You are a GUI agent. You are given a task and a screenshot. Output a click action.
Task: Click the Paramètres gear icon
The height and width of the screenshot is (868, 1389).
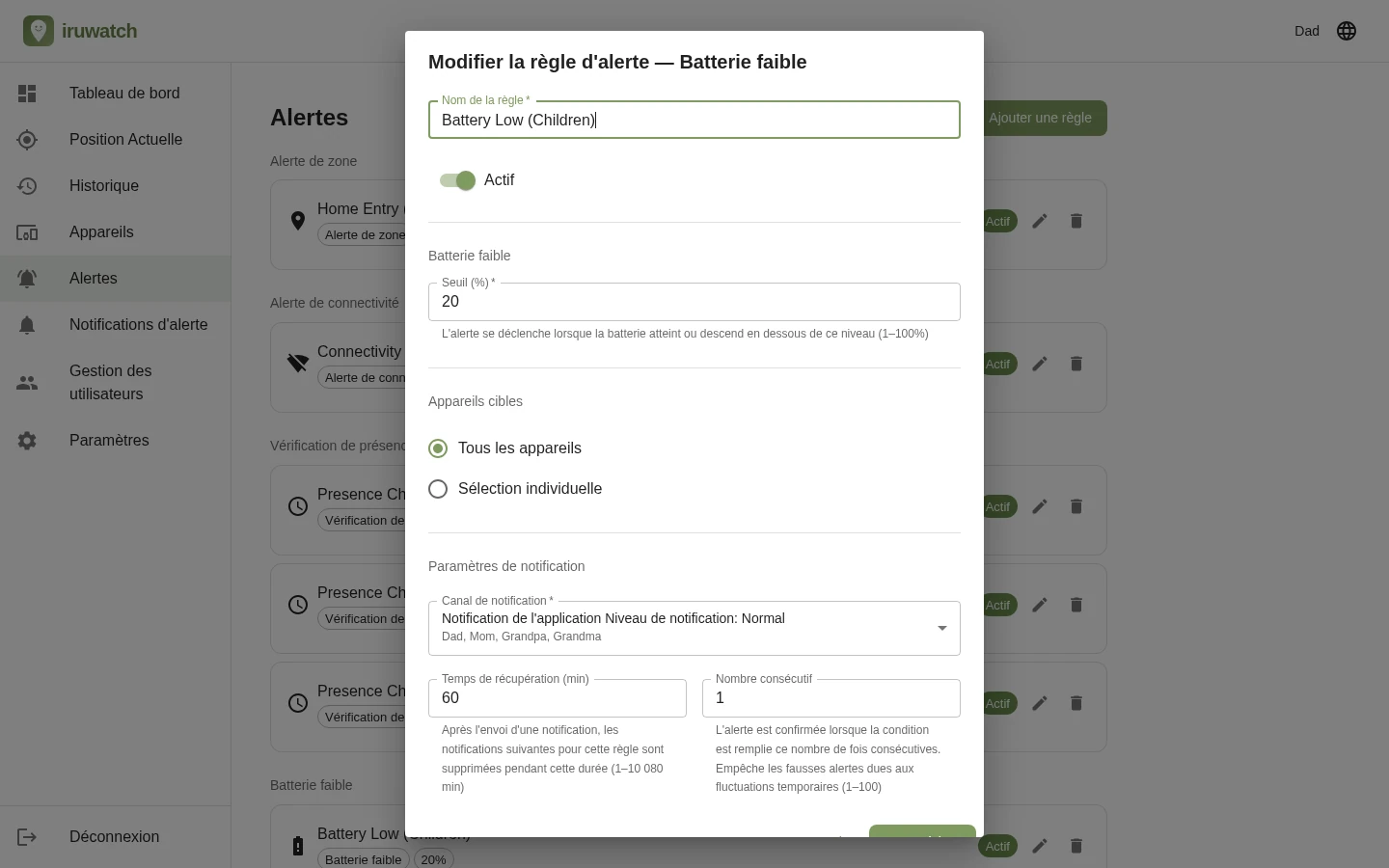pyautogui.click(x=27, y=441)
